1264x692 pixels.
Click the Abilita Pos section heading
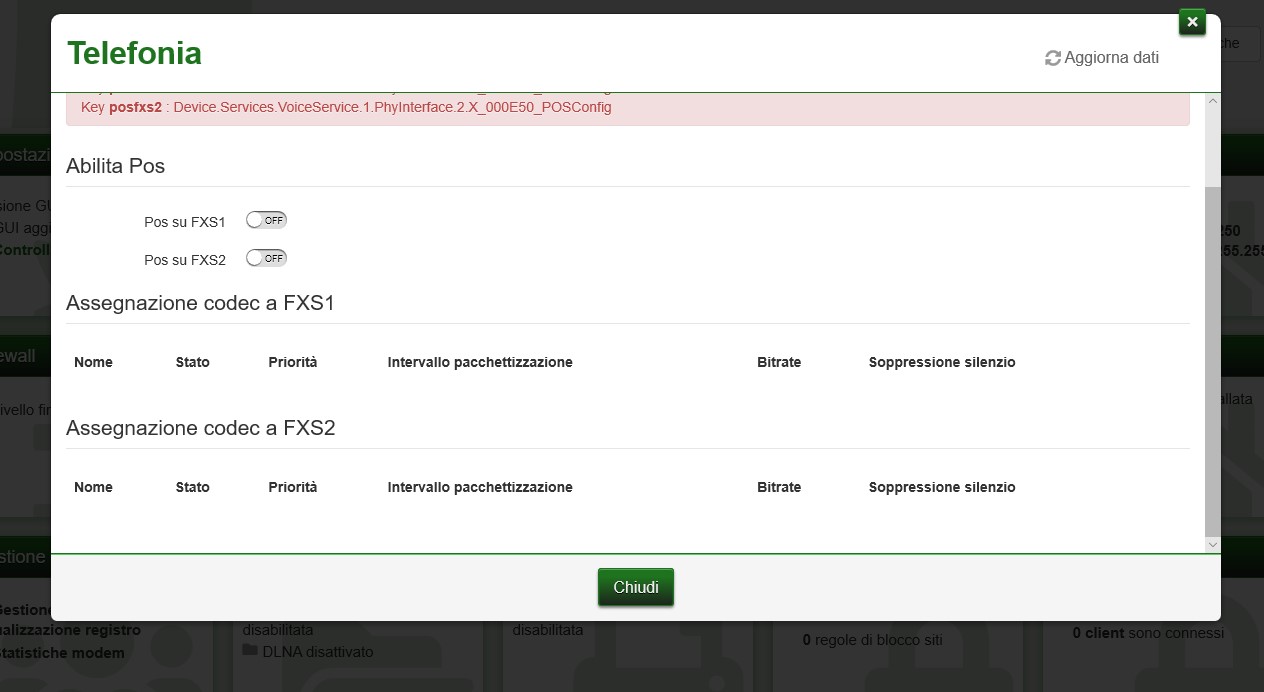pyautogui.click(x=115, y=166)
